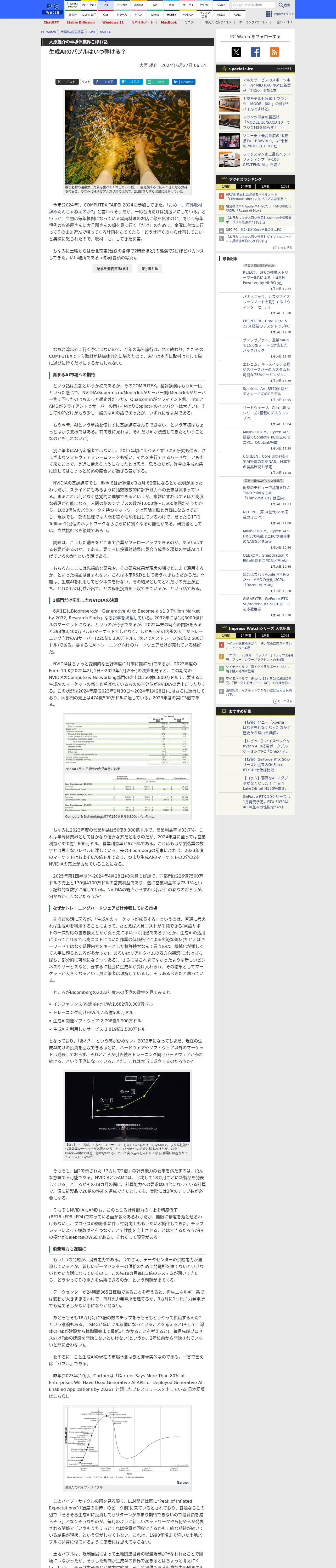Open the Windows 11 topic link
The image size is (336, 1568).
tap(113, 22)
